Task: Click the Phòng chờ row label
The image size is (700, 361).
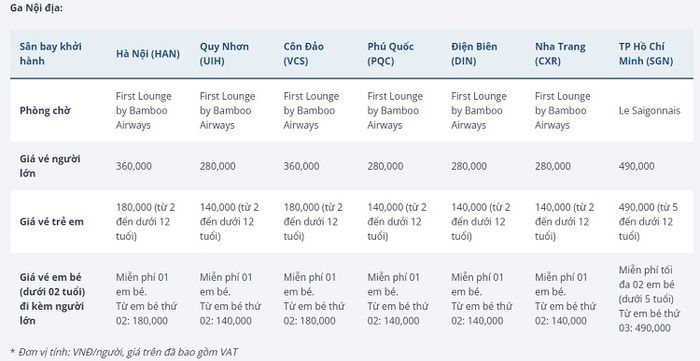Action: 45,111
